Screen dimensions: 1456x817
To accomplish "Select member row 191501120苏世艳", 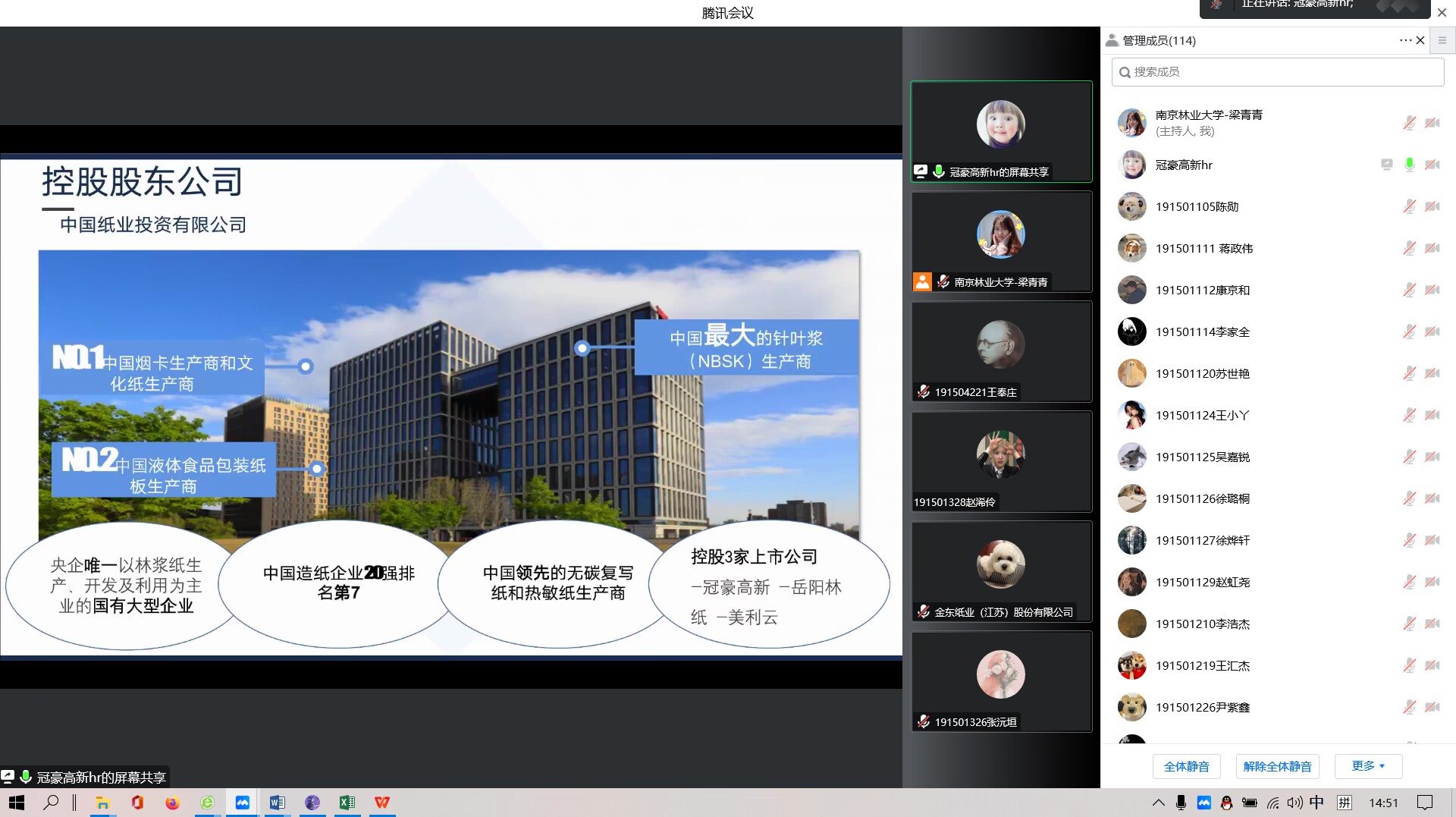I will coord(1278,373).
